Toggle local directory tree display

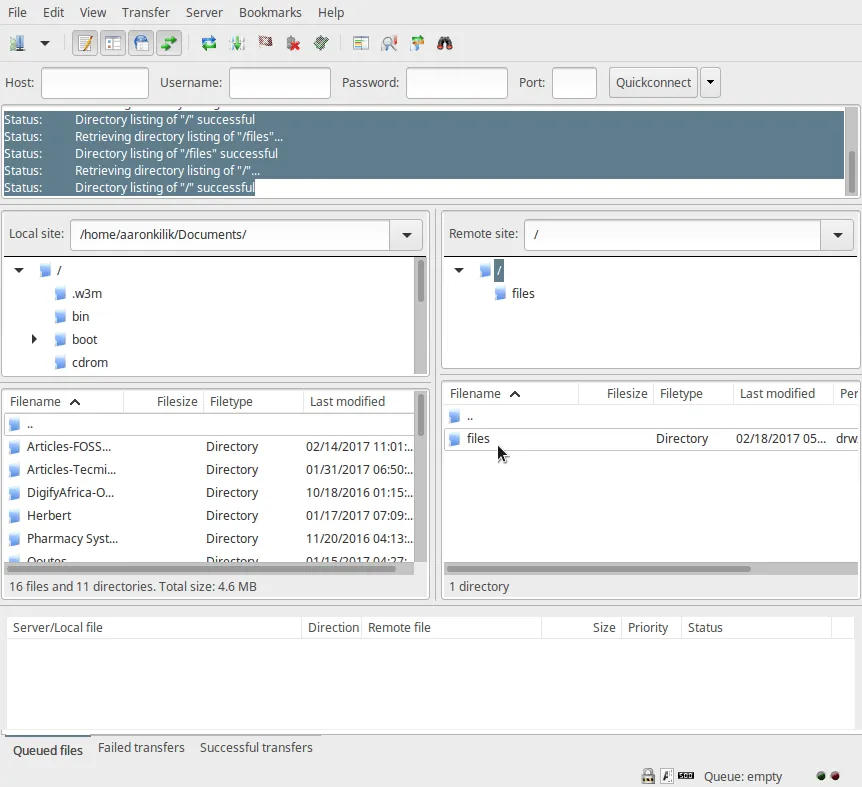click(x=113, y=43)
